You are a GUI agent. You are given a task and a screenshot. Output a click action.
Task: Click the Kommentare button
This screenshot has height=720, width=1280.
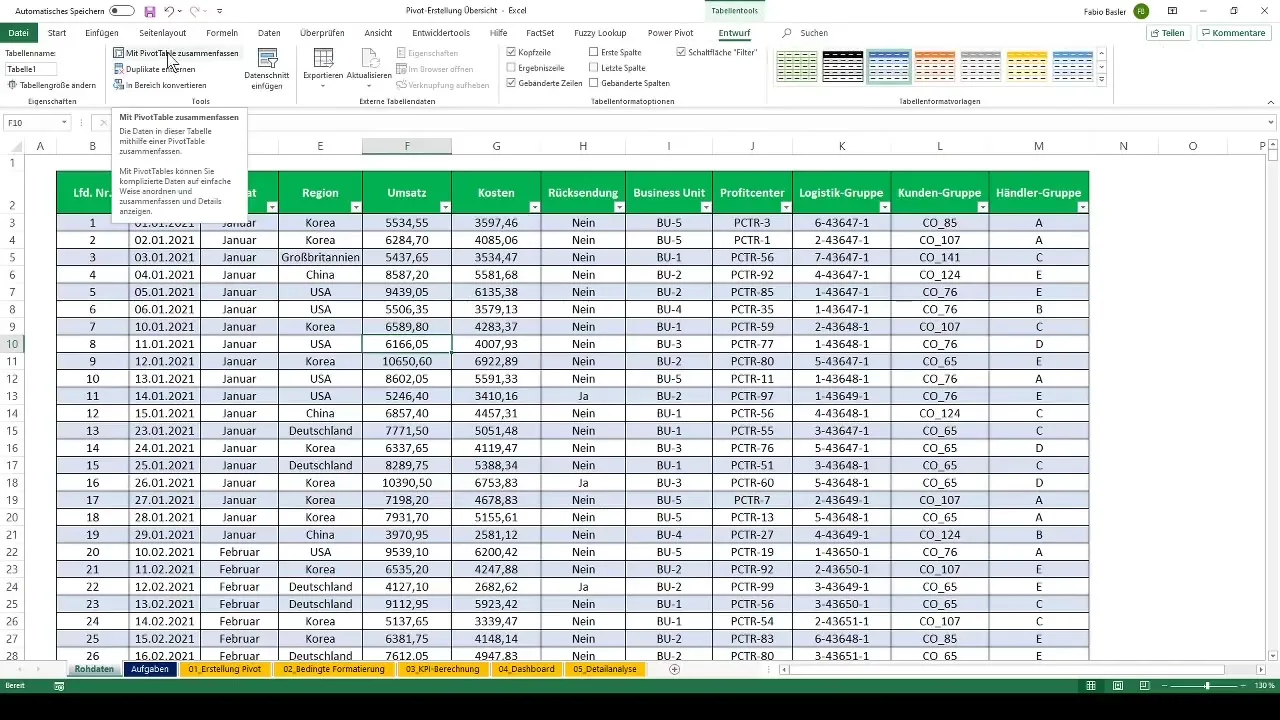coord(1233,33)
